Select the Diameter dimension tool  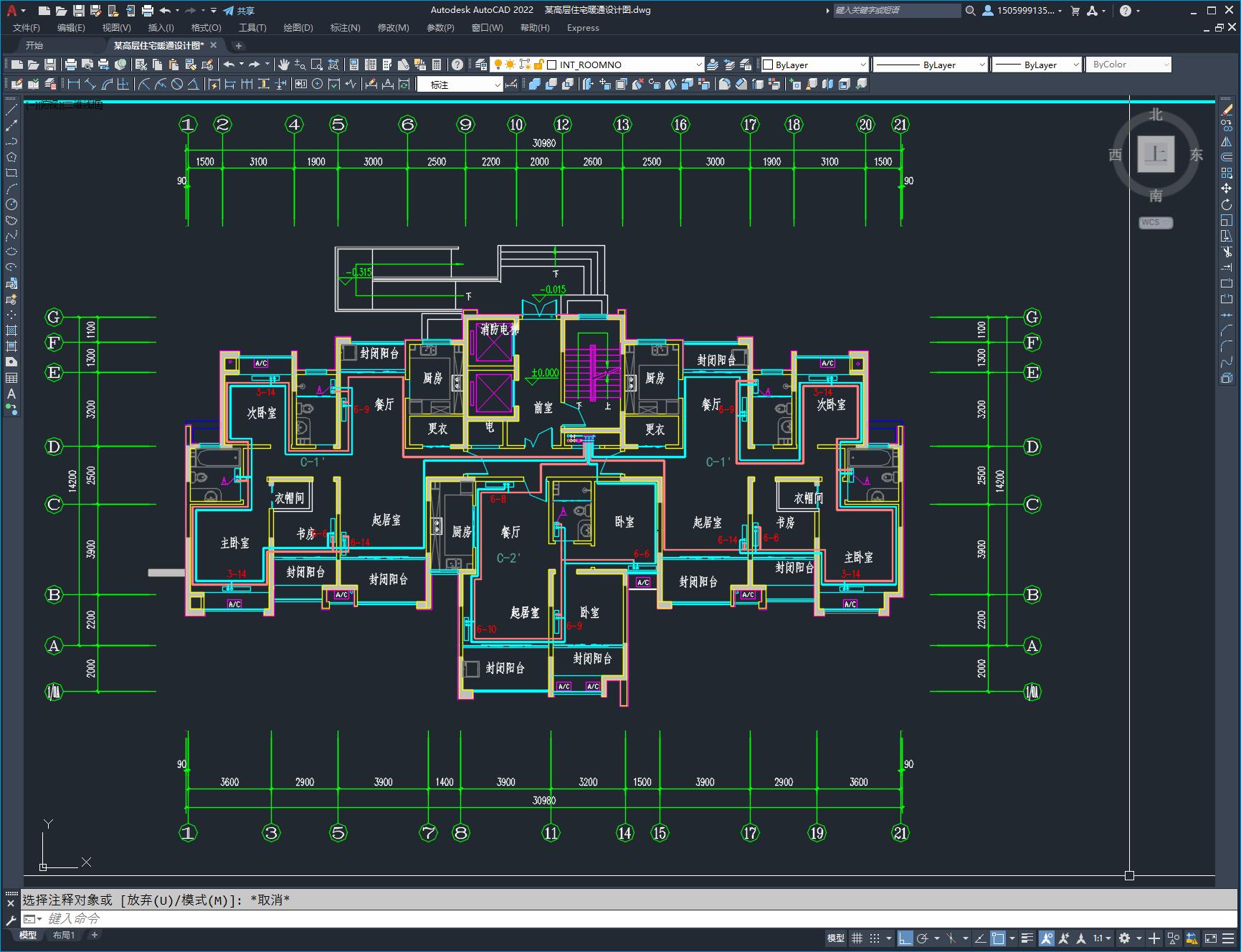tap(177, 84)
